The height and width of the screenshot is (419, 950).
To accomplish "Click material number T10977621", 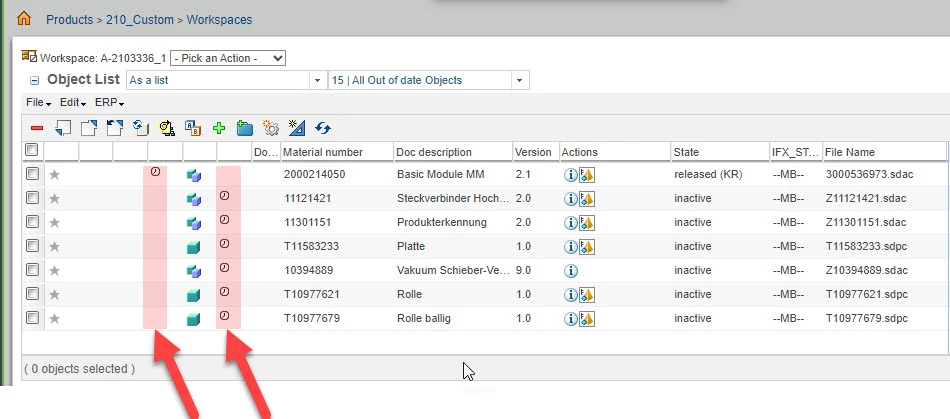I will [311, 294].
